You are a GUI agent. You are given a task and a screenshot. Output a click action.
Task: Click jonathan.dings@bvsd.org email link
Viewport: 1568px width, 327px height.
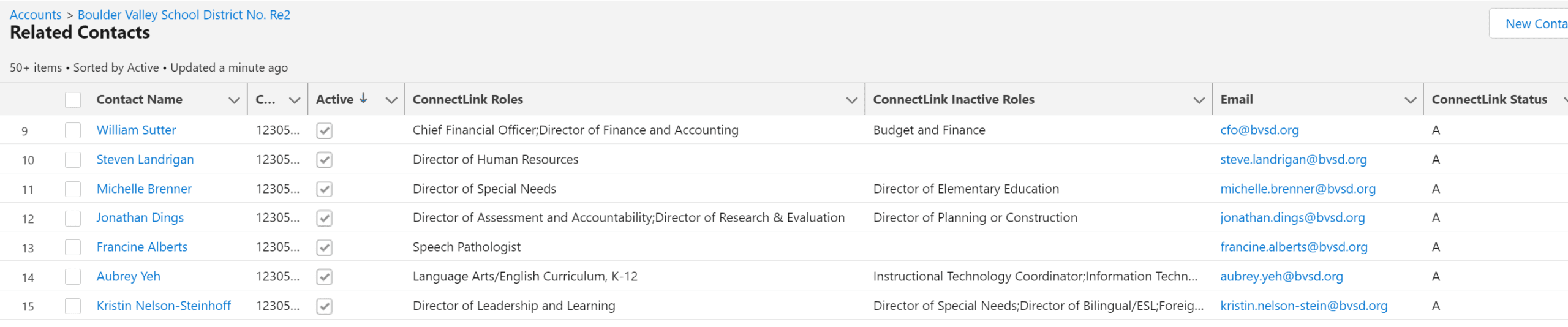(1292, 217)
